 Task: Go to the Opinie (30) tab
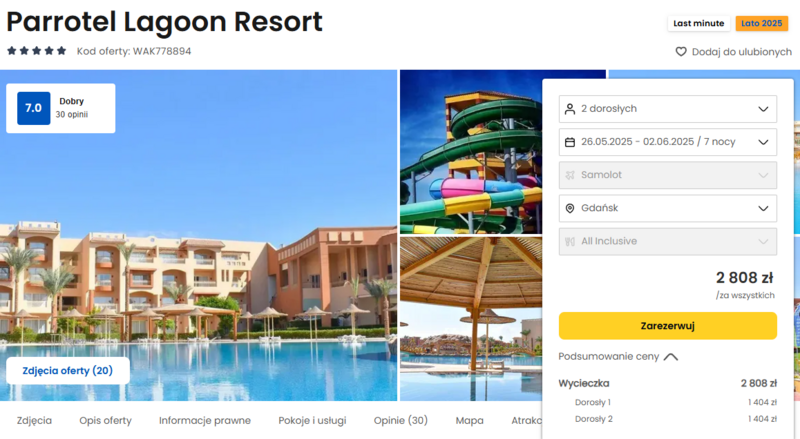click(401, 421)
